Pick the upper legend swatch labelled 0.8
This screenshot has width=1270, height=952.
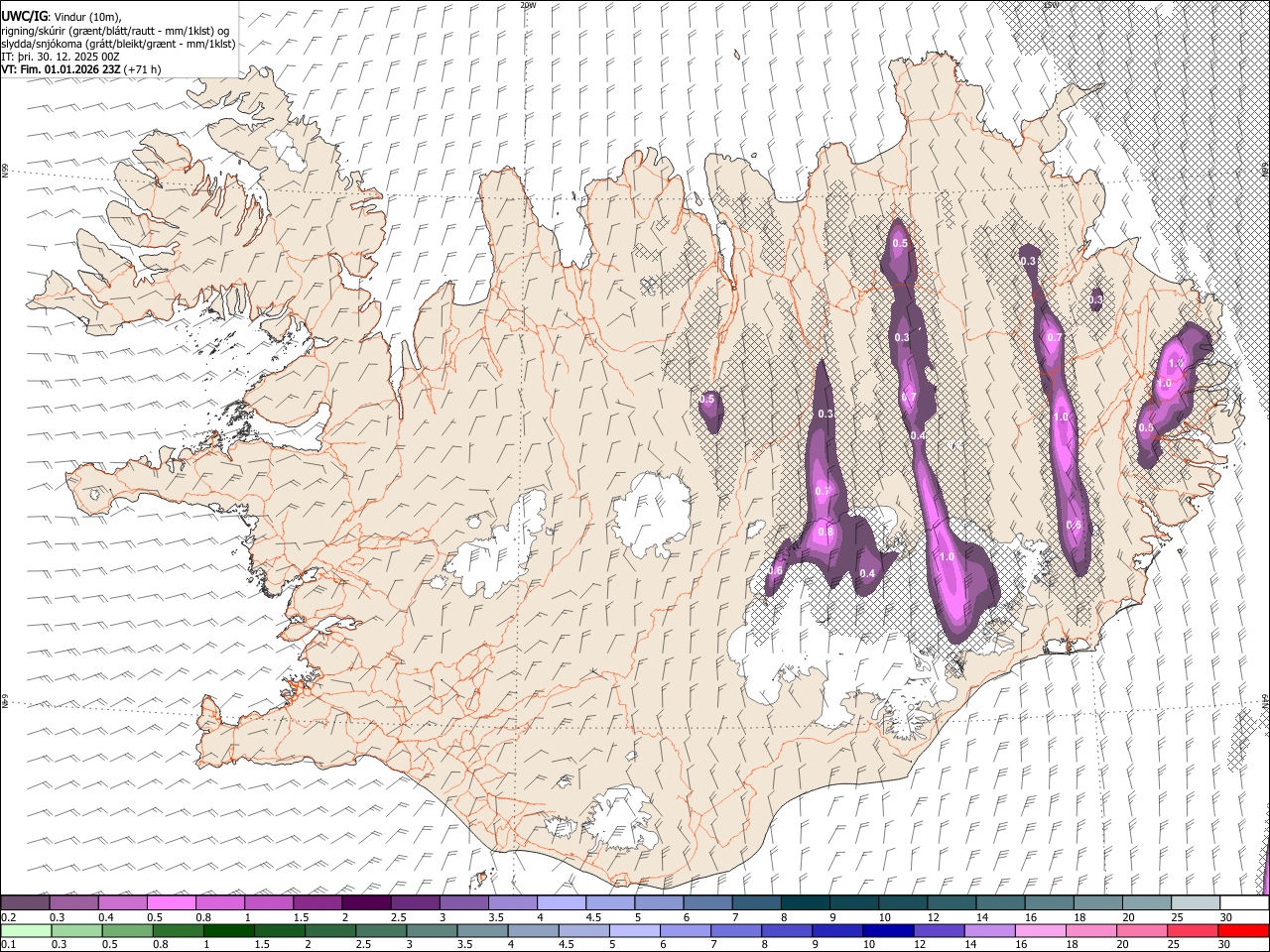[x=219, y=903]
